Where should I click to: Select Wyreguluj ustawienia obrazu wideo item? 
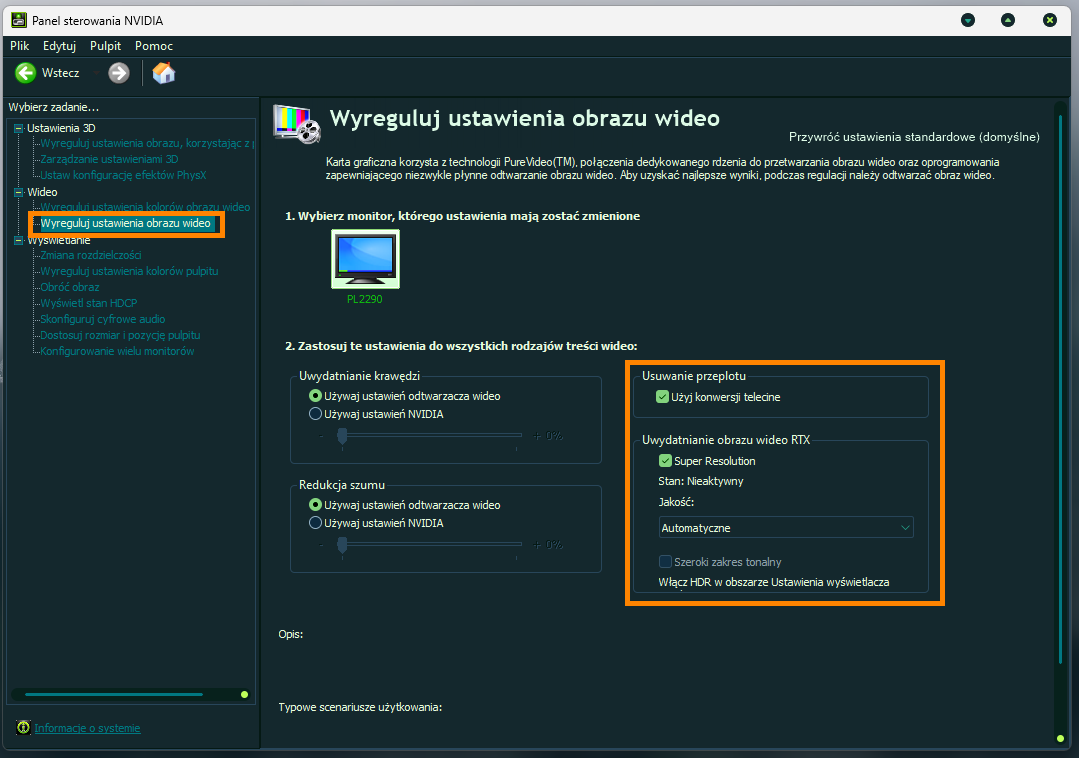(126, 223)
